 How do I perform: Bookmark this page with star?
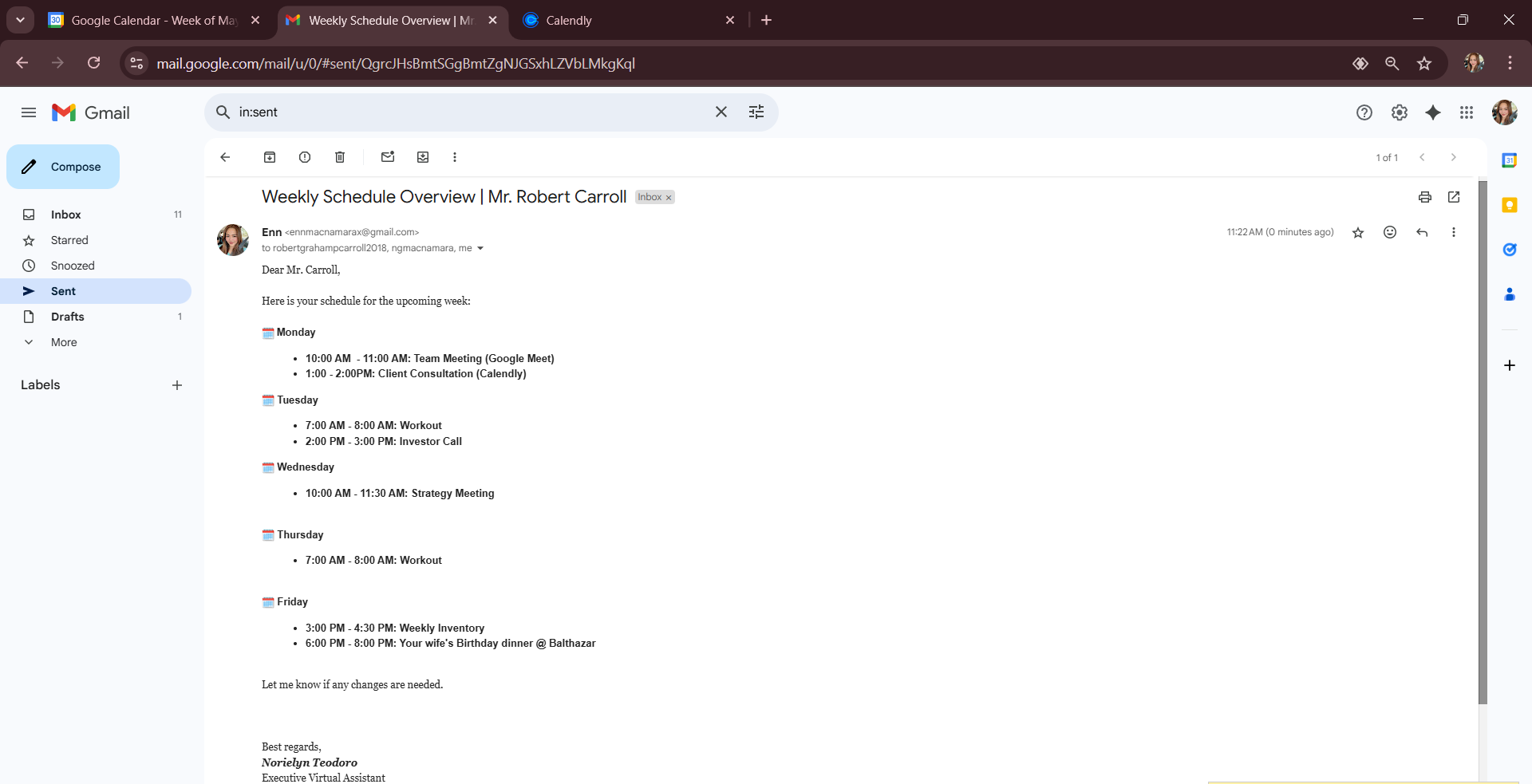pyautogui.click(x=1424, y=63)
